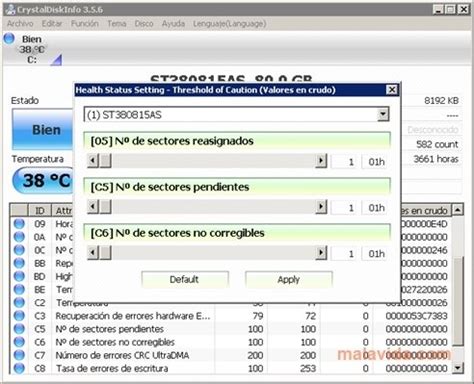
Task: Click left arrow of sectores pendientes slider
Action: click(93, 207)
